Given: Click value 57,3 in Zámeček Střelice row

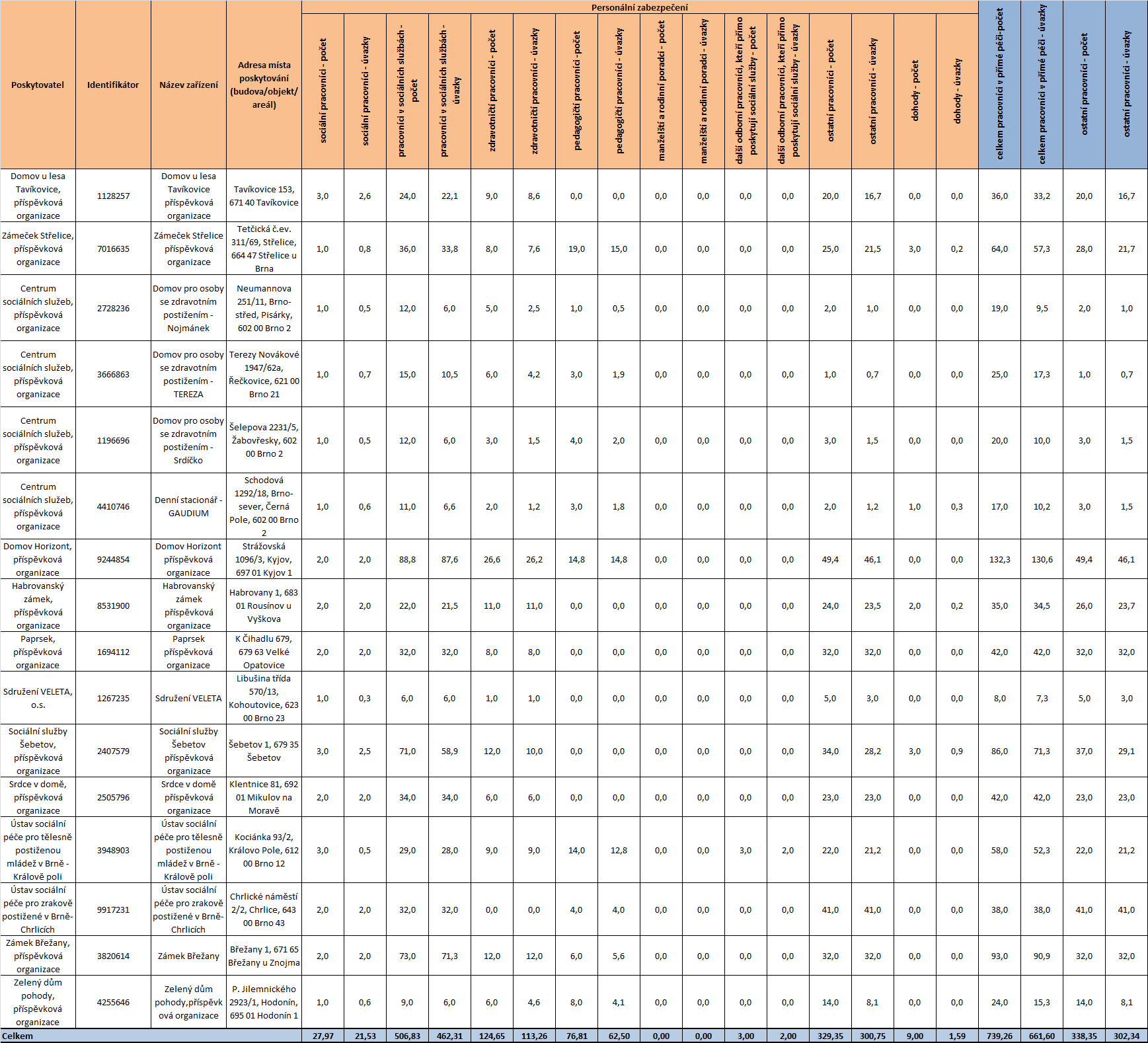Looking at the screenshot, I should click(1042, 249).
